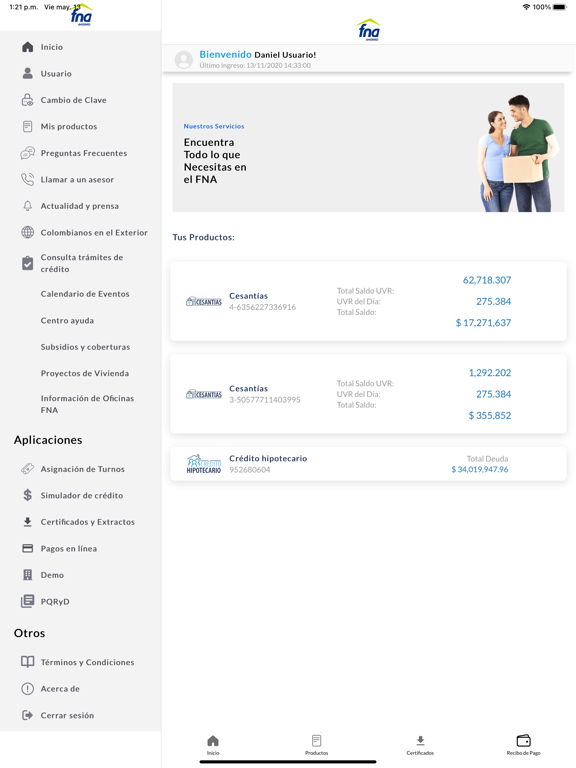The width and height of the screenshot is (576, 768).
Task: Tap the Llamar a un asesor phone icon
Action: click(27, 179)
